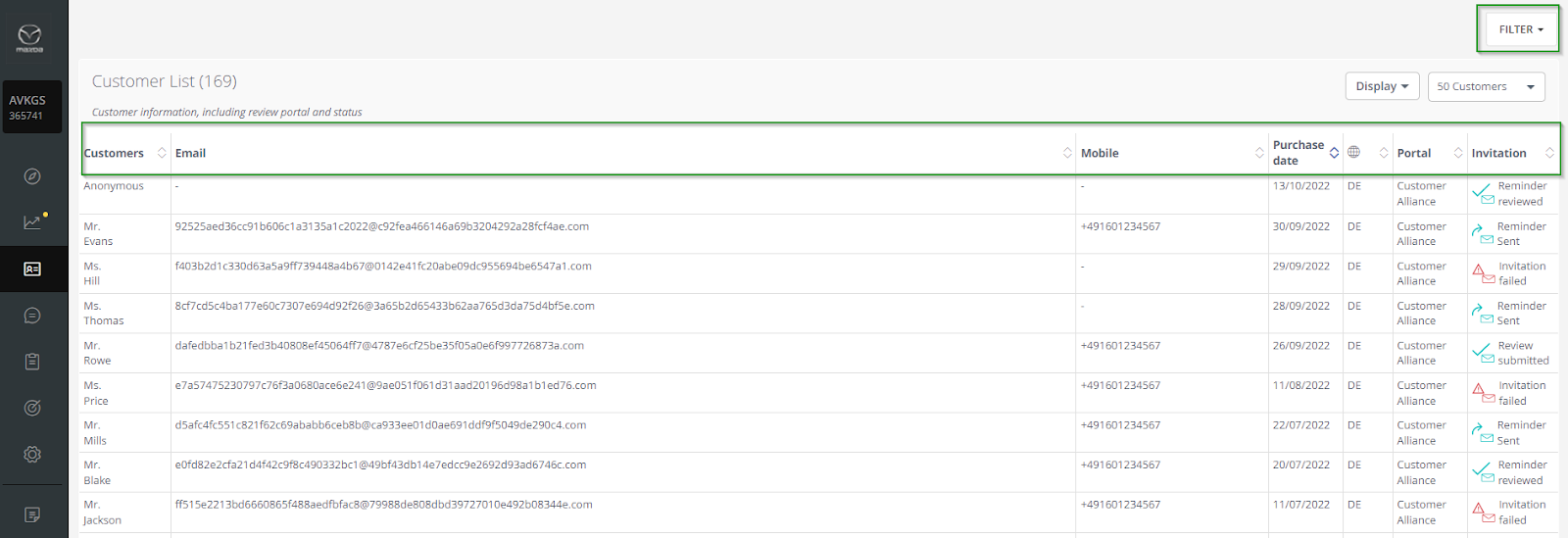This screenshot has height=538, width=1568.
Task: Open the clipboard icon in the sidebar
Action: tap(32, 362)
